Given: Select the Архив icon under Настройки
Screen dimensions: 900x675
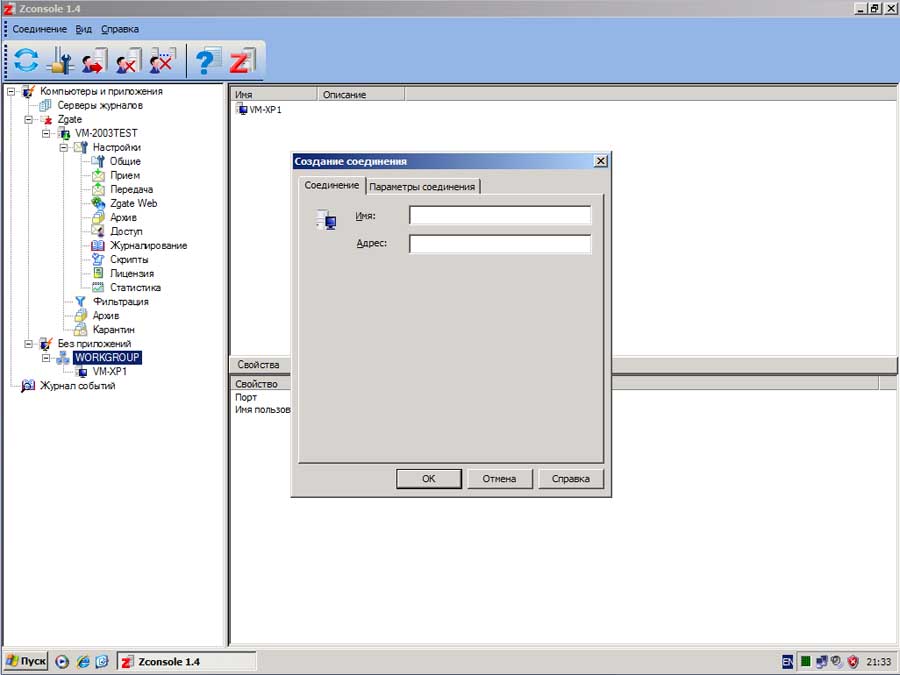Looking at the screenshot, I should coord(98,218).
